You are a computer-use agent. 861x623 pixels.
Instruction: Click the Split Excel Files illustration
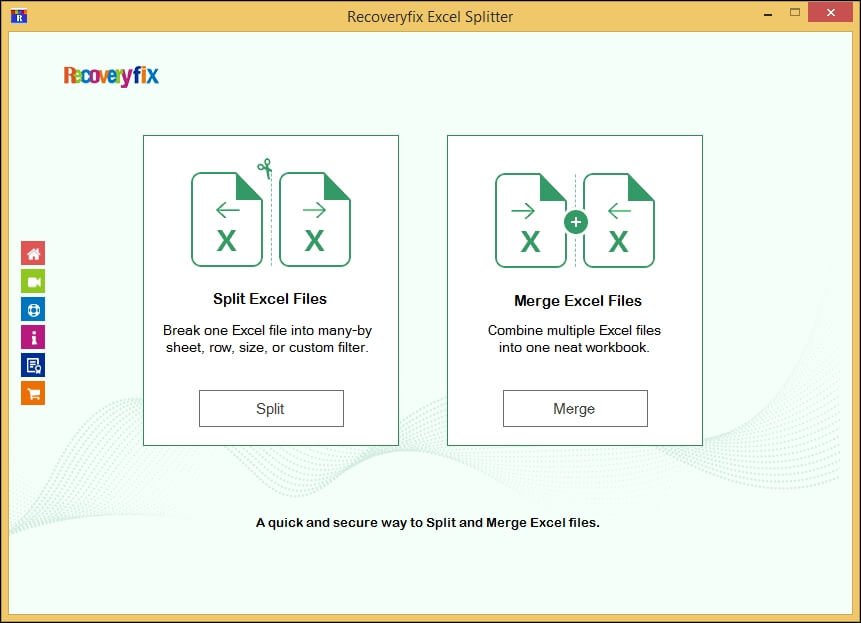tap(271, 214)
